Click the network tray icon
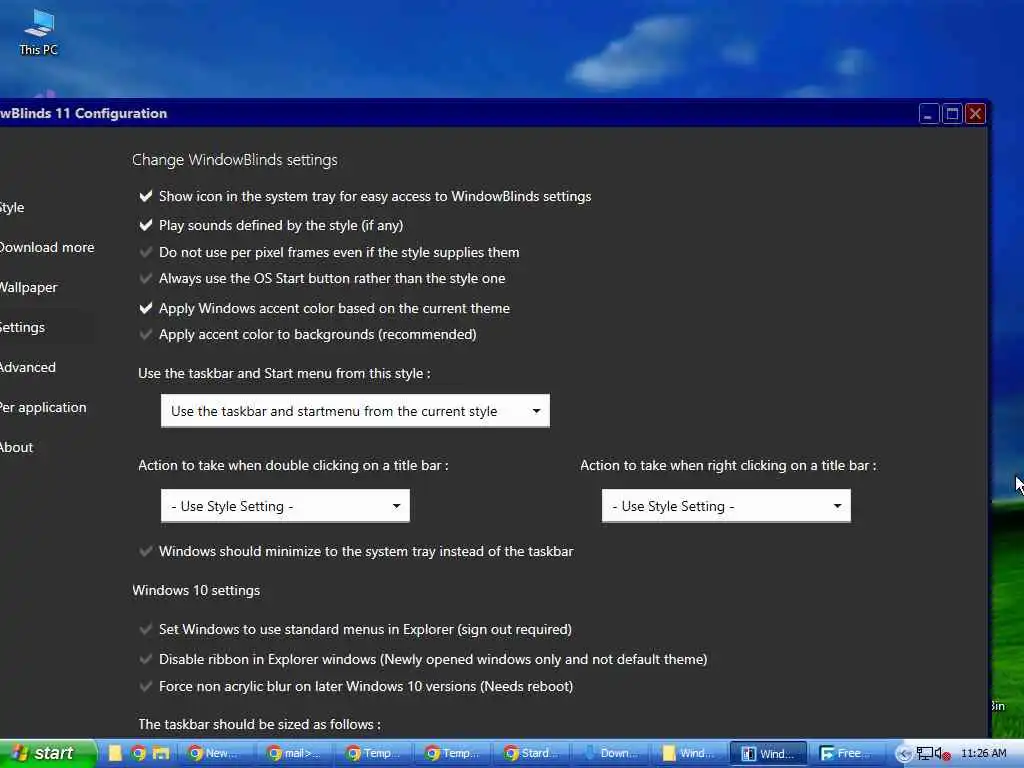This screenshot has height=768, width=1024. (925, 754)
